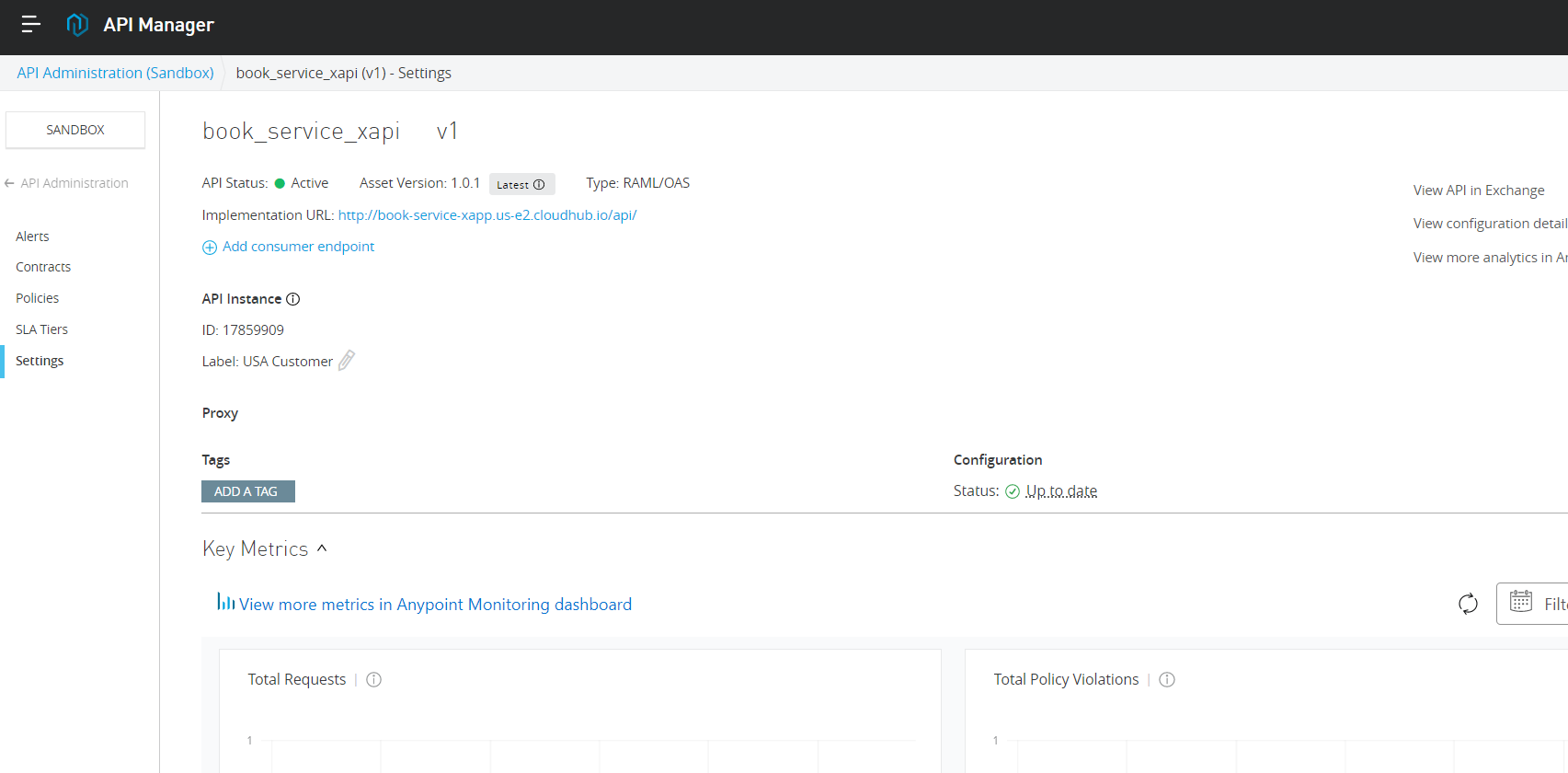The height and width of the screenshot is (773, 1568).
Task: Click the MuleSoft logo icon
Action: pyautogui.click(x=77, y=25)
